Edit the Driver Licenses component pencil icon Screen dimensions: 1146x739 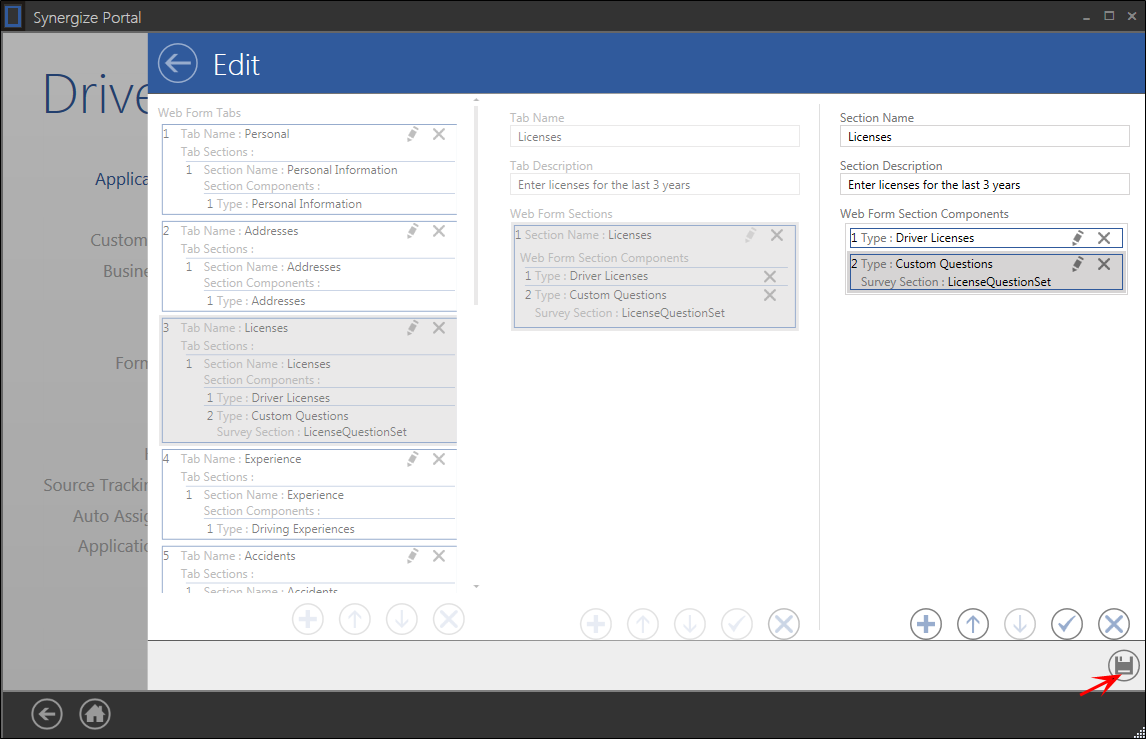tap(1078, 238)
